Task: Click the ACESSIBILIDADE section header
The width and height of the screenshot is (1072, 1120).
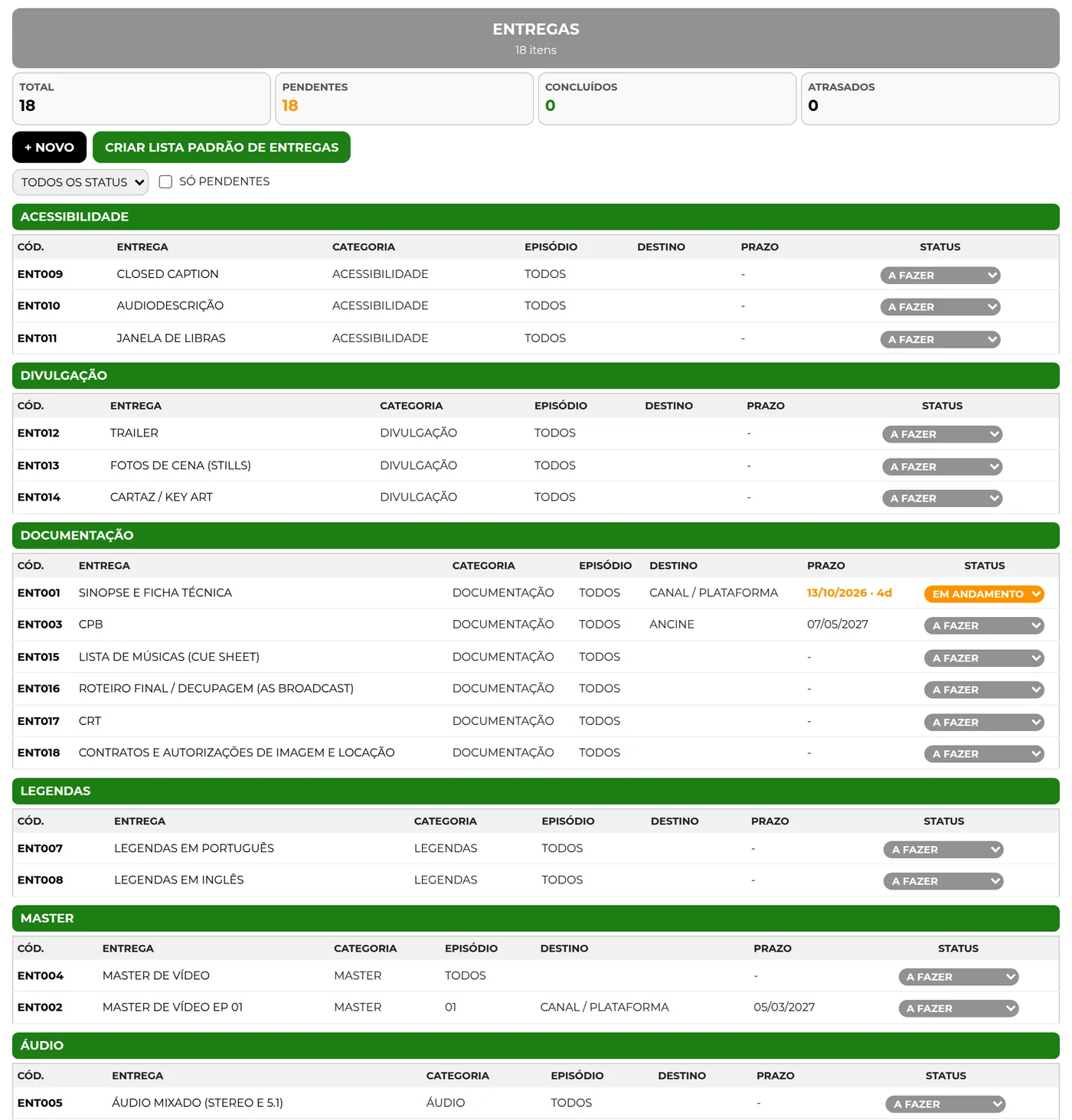Action: point(536,217)
